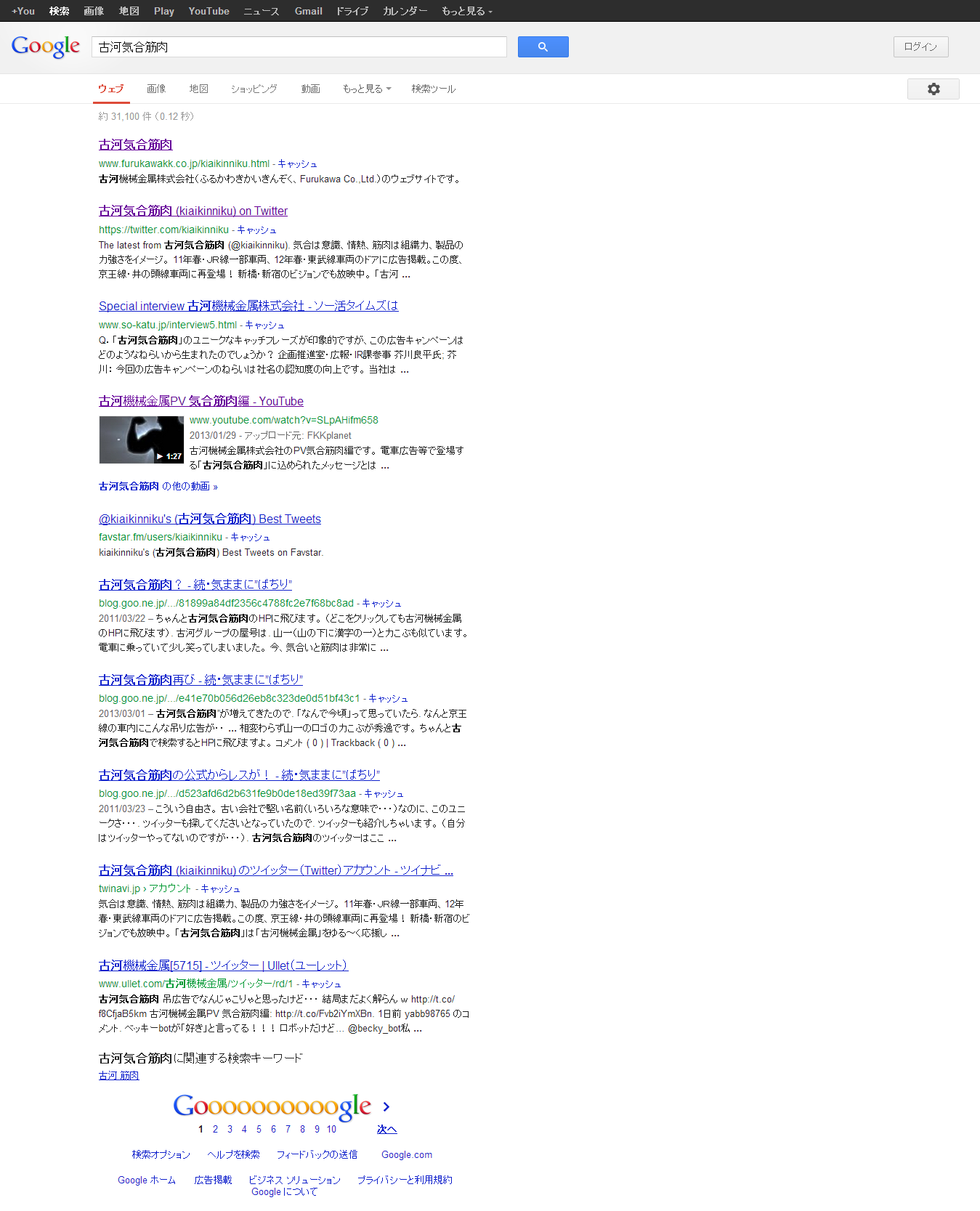980x1211 pixels.
Task: Click the blue magnifier search button
Action: pos(543,47)
